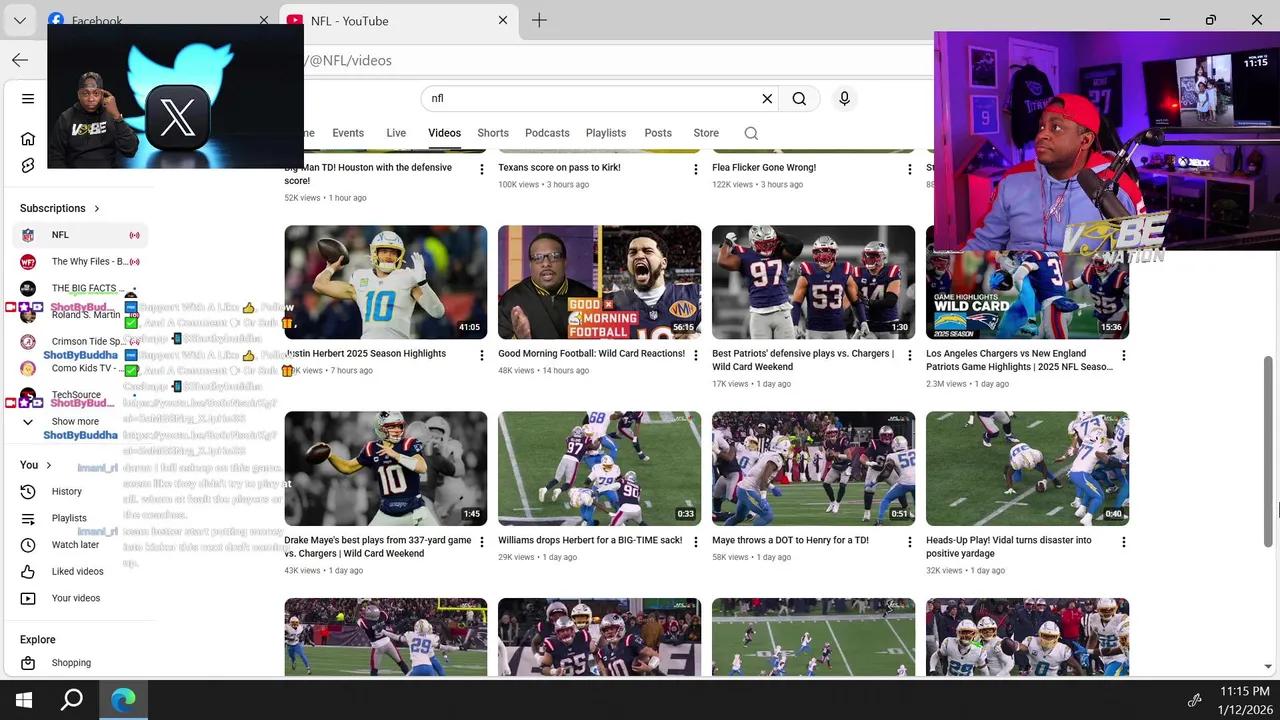Open the YouTube hamburger guide menu
1280x720 pixels.
(x=28, y=99)
